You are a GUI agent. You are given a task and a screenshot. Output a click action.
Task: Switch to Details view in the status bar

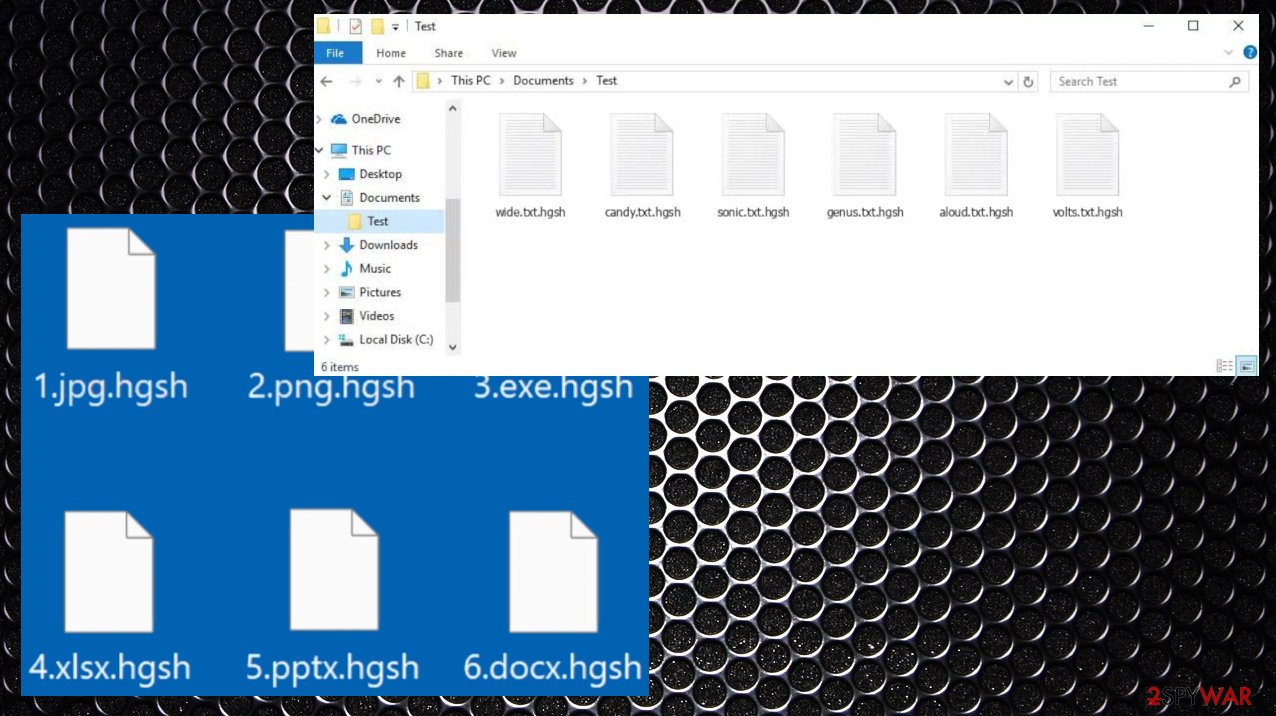click(x=1224, y=366)
